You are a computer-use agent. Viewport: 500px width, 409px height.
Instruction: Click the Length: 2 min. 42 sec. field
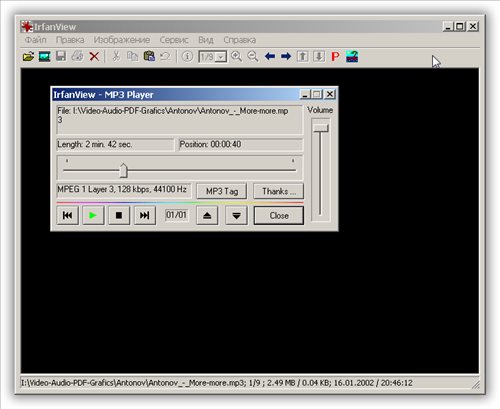click(115, 145)
